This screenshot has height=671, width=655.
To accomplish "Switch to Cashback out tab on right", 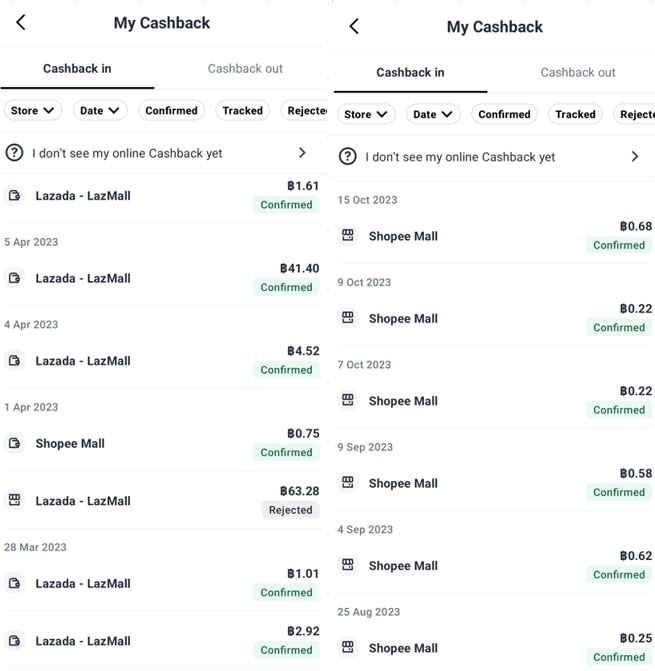I will [x=578, y=72].
